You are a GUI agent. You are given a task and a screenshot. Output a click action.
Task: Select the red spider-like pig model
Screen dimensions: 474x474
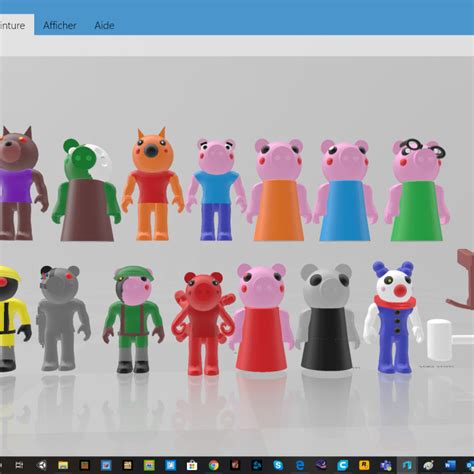pos(203,323)
